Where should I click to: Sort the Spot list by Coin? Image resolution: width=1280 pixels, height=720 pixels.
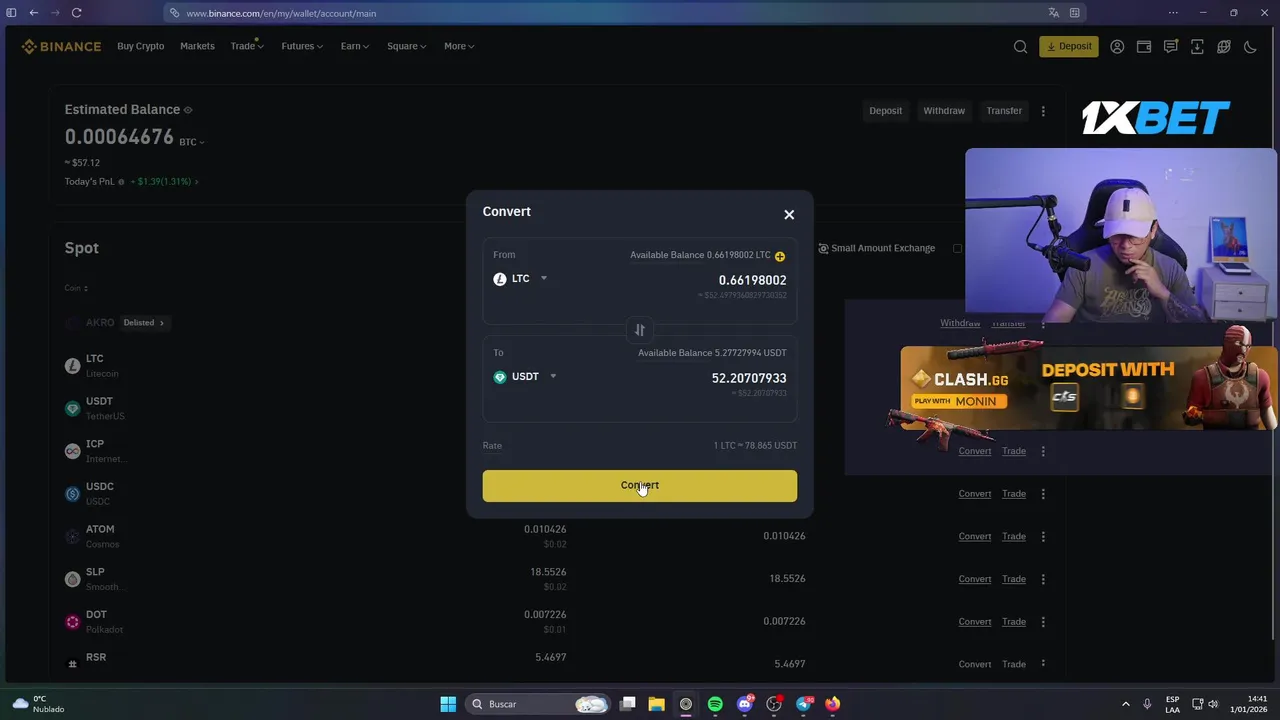pos(76,288)
